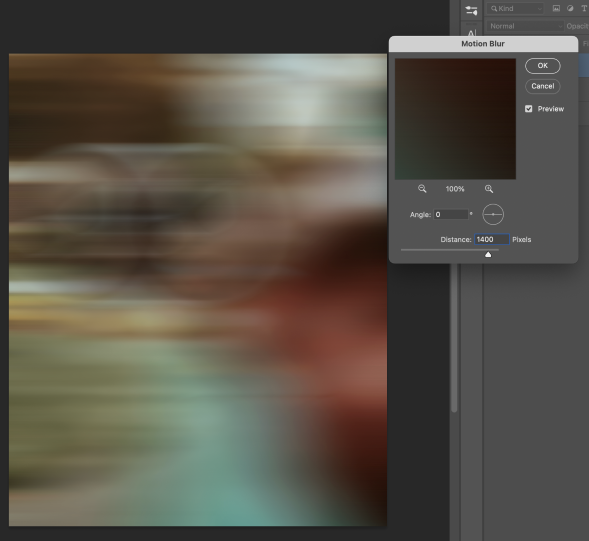Click the angle direction dial
This screenshot has height=541, width=589.
(x=493, y=215)
